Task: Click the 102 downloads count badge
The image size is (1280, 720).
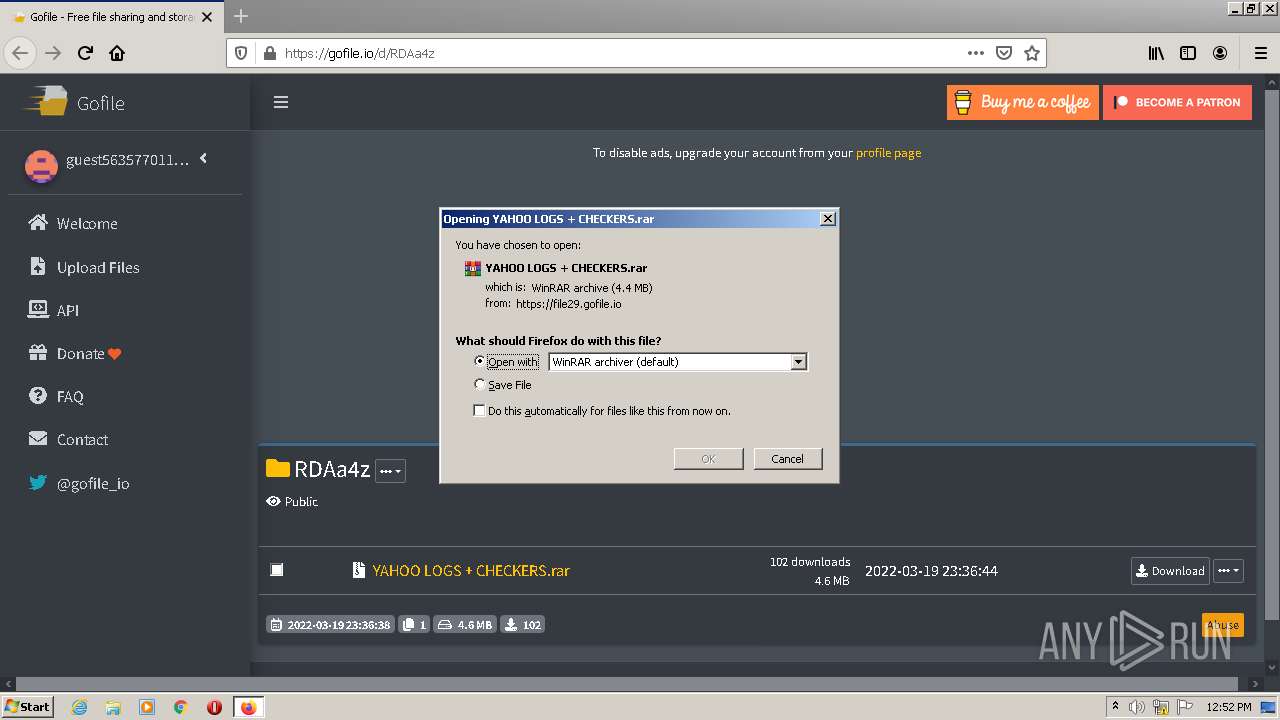Action: [x=523, y=624]
